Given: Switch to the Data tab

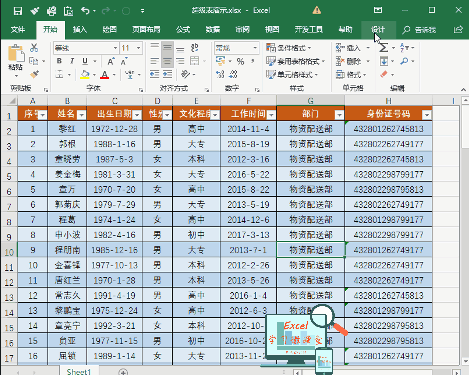Looking at the screenshot, I should pyautogui.click(x=213, y=30).
